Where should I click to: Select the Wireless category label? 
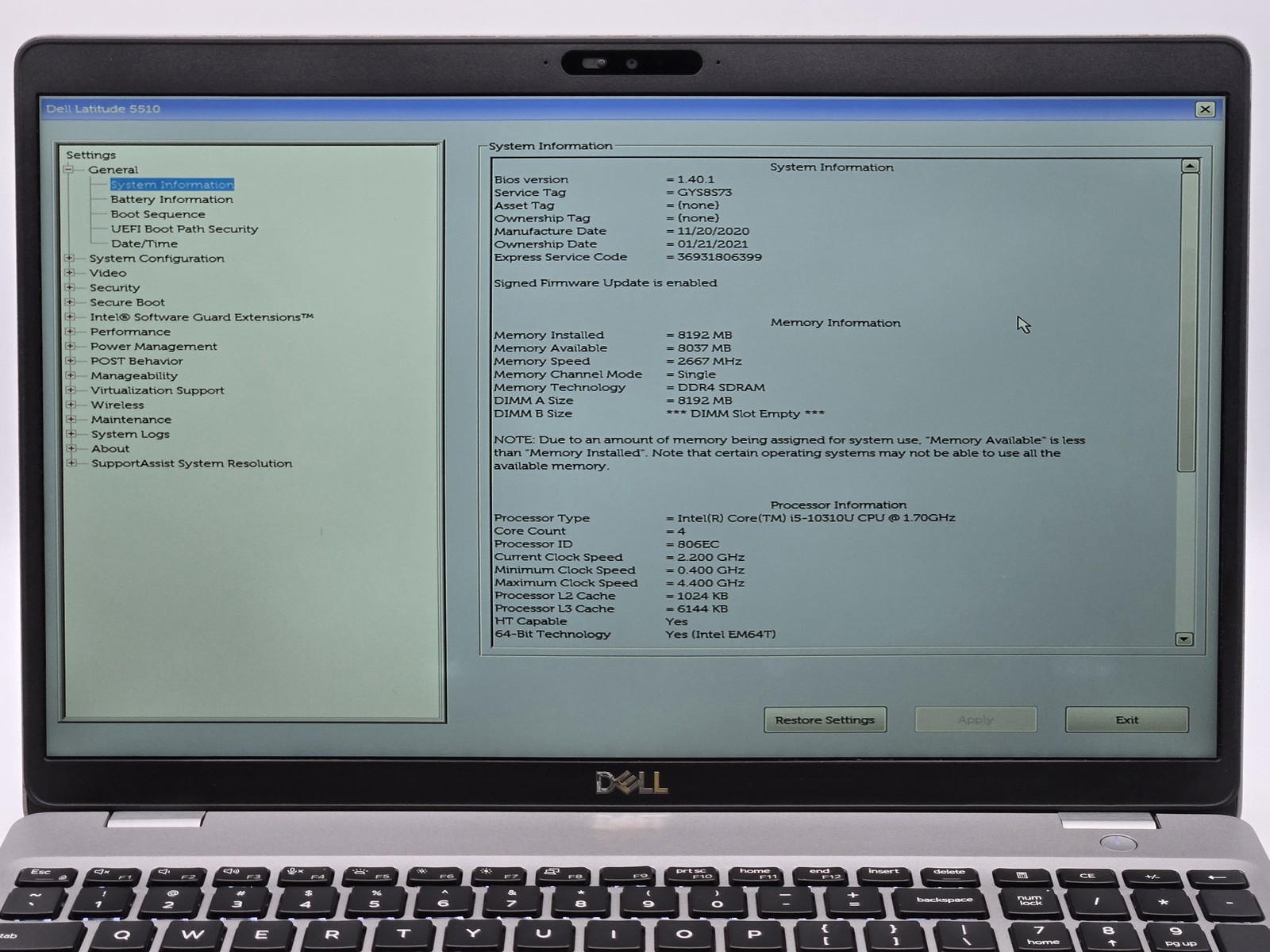point(117,405)
